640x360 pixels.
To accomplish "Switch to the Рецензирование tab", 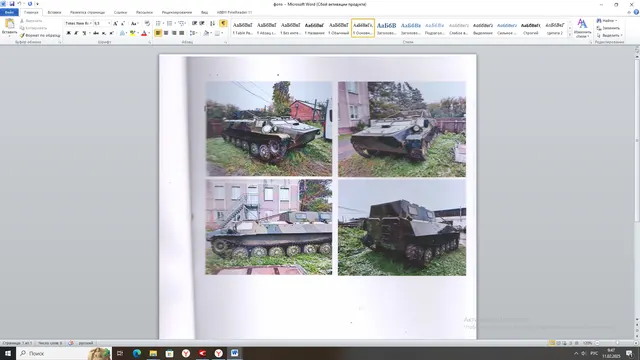I will point(177,12).
